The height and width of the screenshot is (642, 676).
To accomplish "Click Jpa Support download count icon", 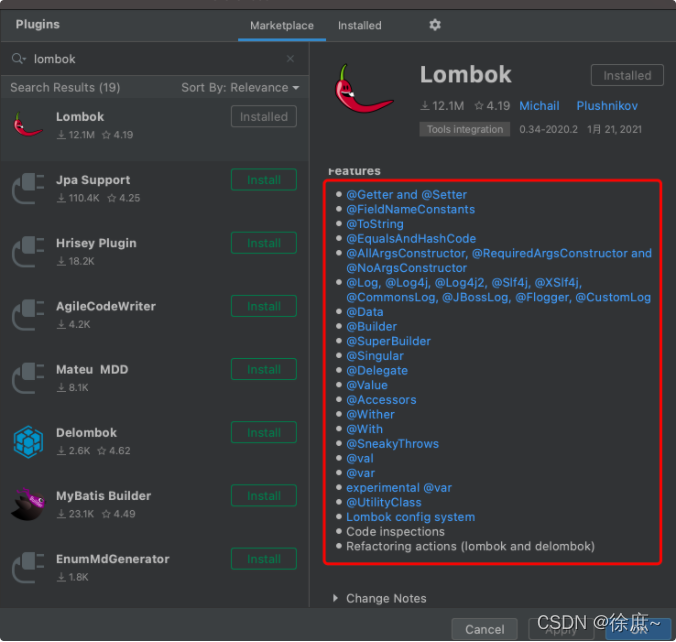I will point(61,198).
